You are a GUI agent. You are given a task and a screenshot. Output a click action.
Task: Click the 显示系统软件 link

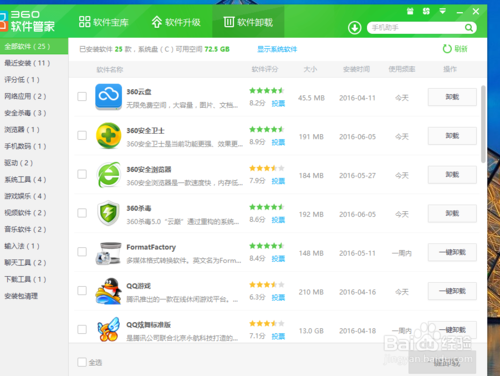tap(277, 49)
